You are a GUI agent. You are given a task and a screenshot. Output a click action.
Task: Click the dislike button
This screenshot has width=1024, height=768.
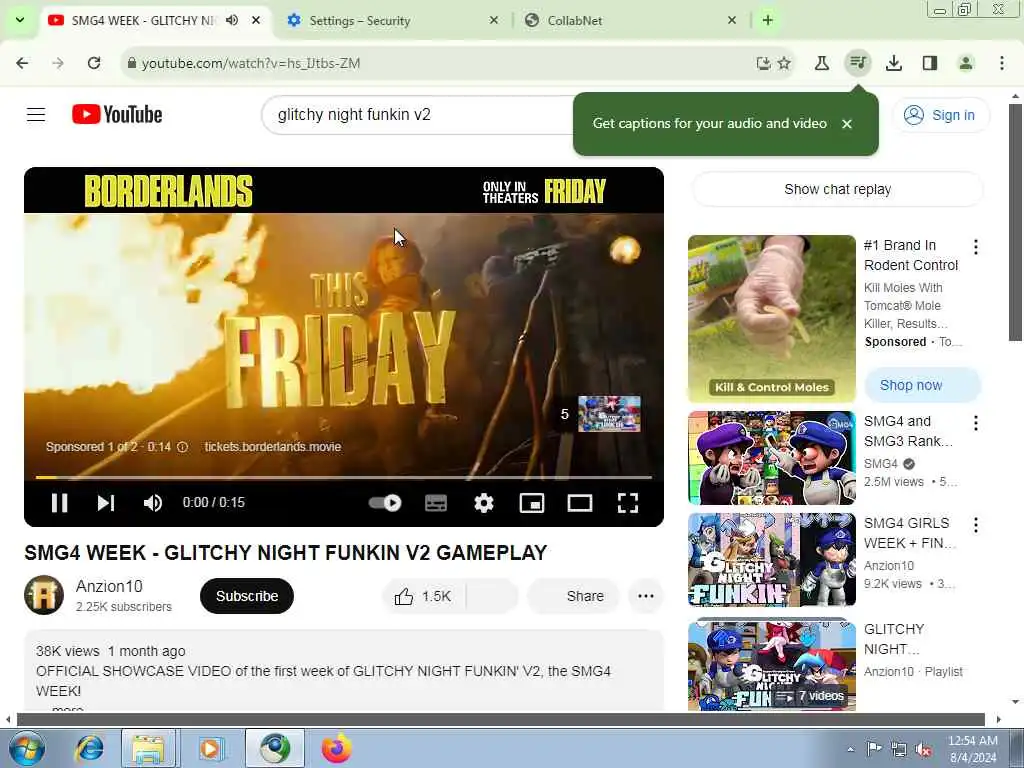pos(492,596)
